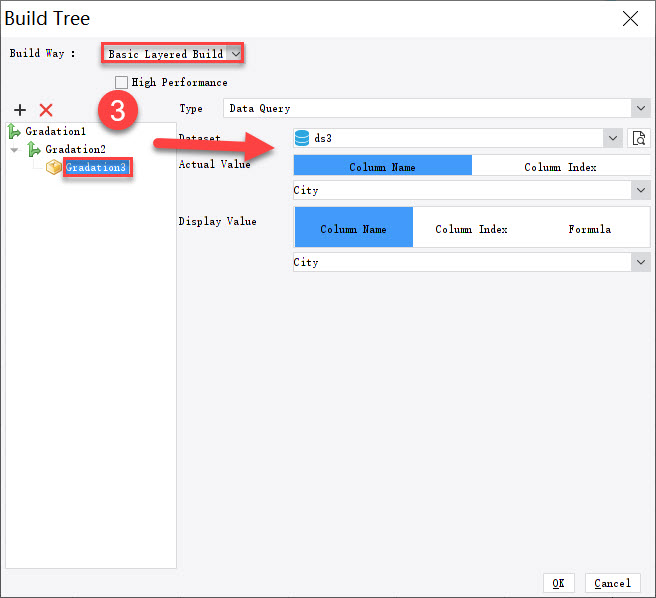Close the Build Tree dialog
Screen dimensions: 656x598
coord(630,19)
